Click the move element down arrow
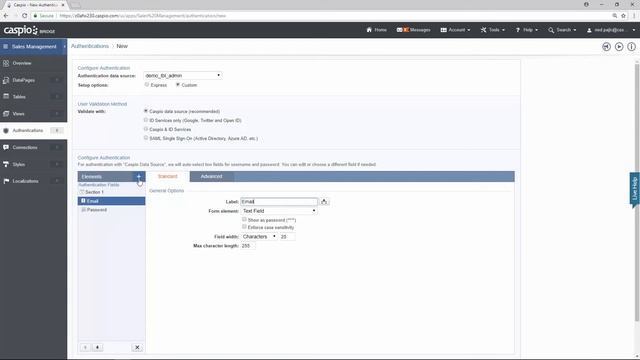 (98, 347)
